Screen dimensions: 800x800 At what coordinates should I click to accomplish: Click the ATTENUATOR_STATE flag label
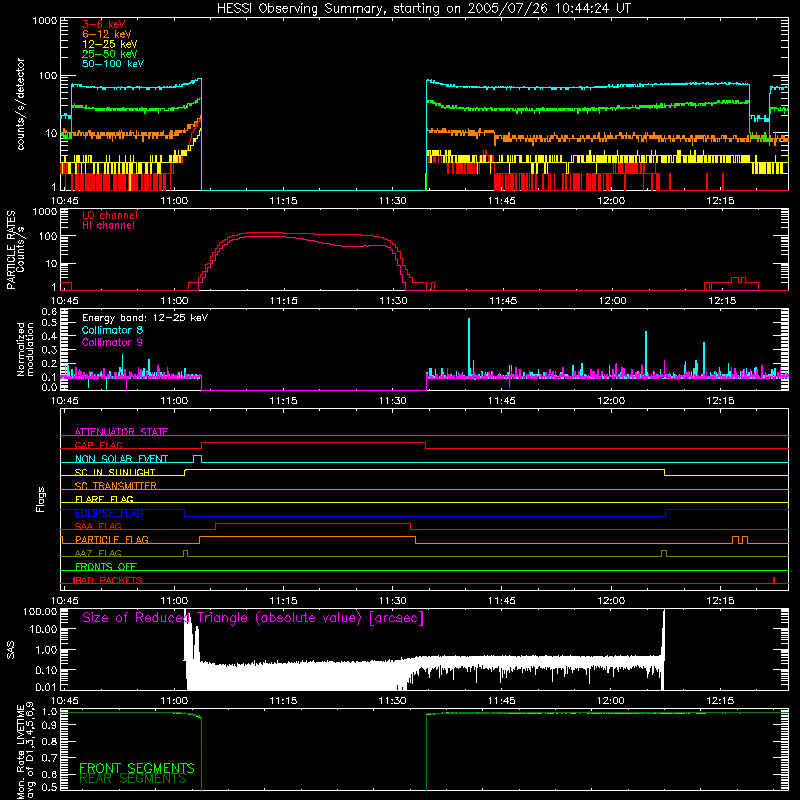pyautogui.click(x=121, y=432)
